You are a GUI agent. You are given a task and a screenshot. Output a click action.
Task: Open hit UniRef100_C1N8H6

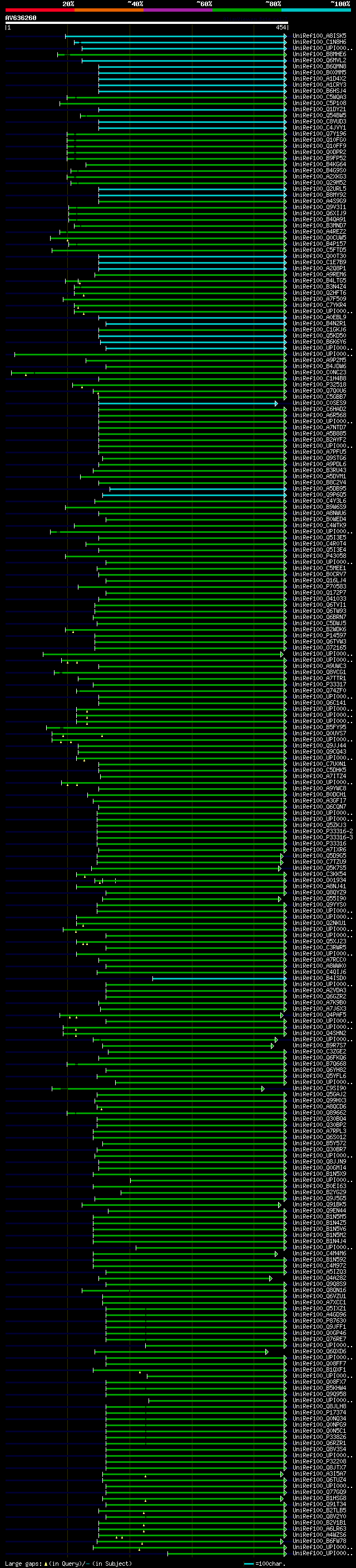(319, 42)
